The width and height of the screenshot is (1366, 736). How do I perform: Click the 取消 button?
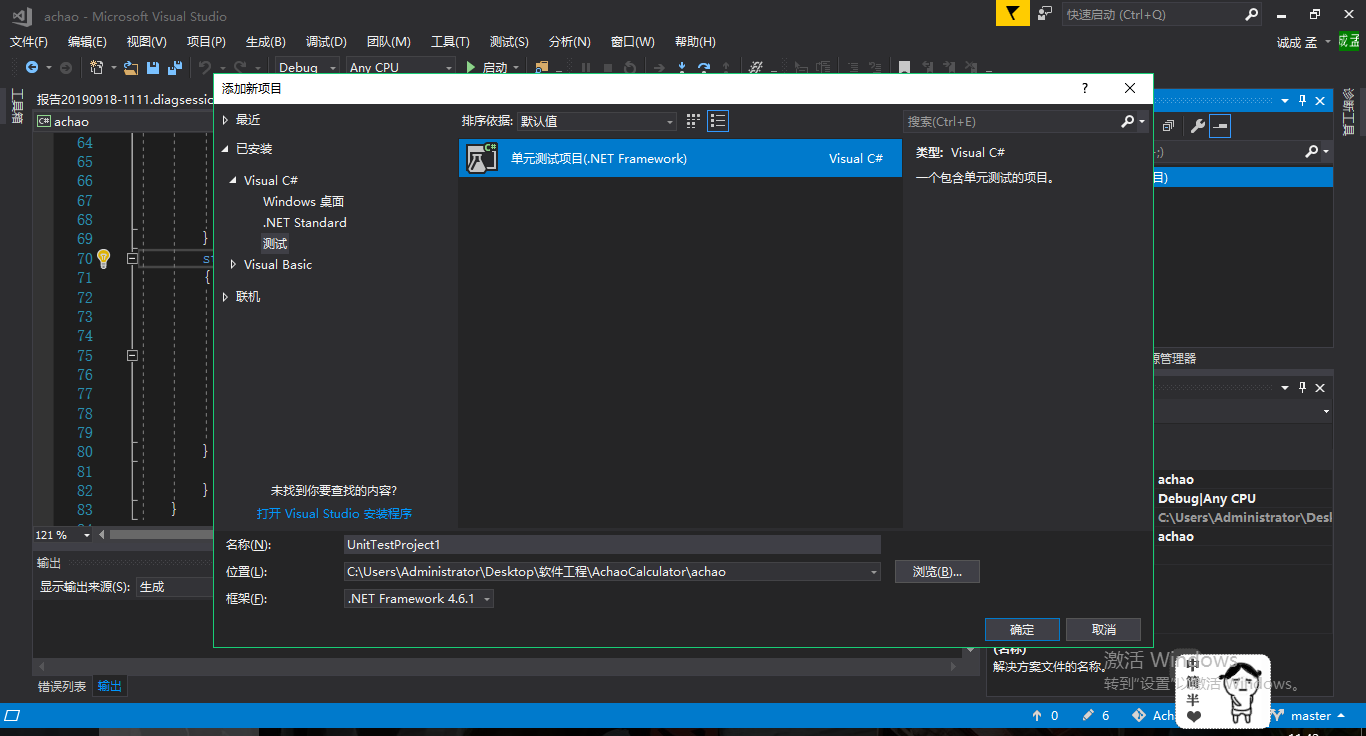1103,629
